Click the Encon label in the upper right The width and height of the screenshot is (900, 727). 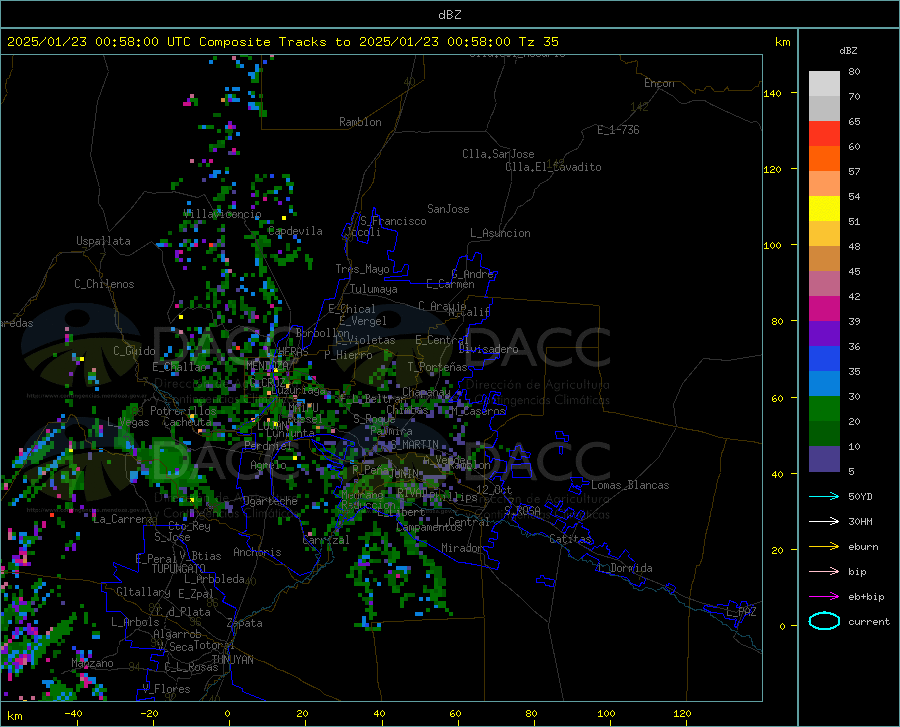659,83
